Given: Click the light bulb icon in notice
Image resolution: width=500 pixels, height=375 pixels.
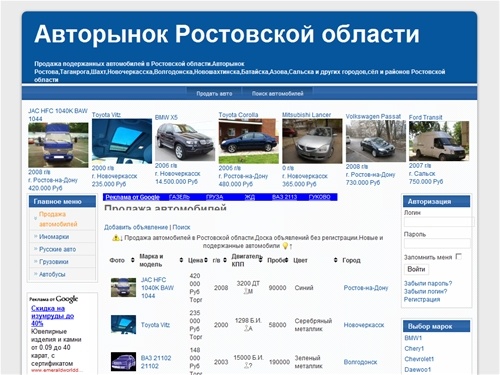Looking at the screenshot, I should [285, 246].
